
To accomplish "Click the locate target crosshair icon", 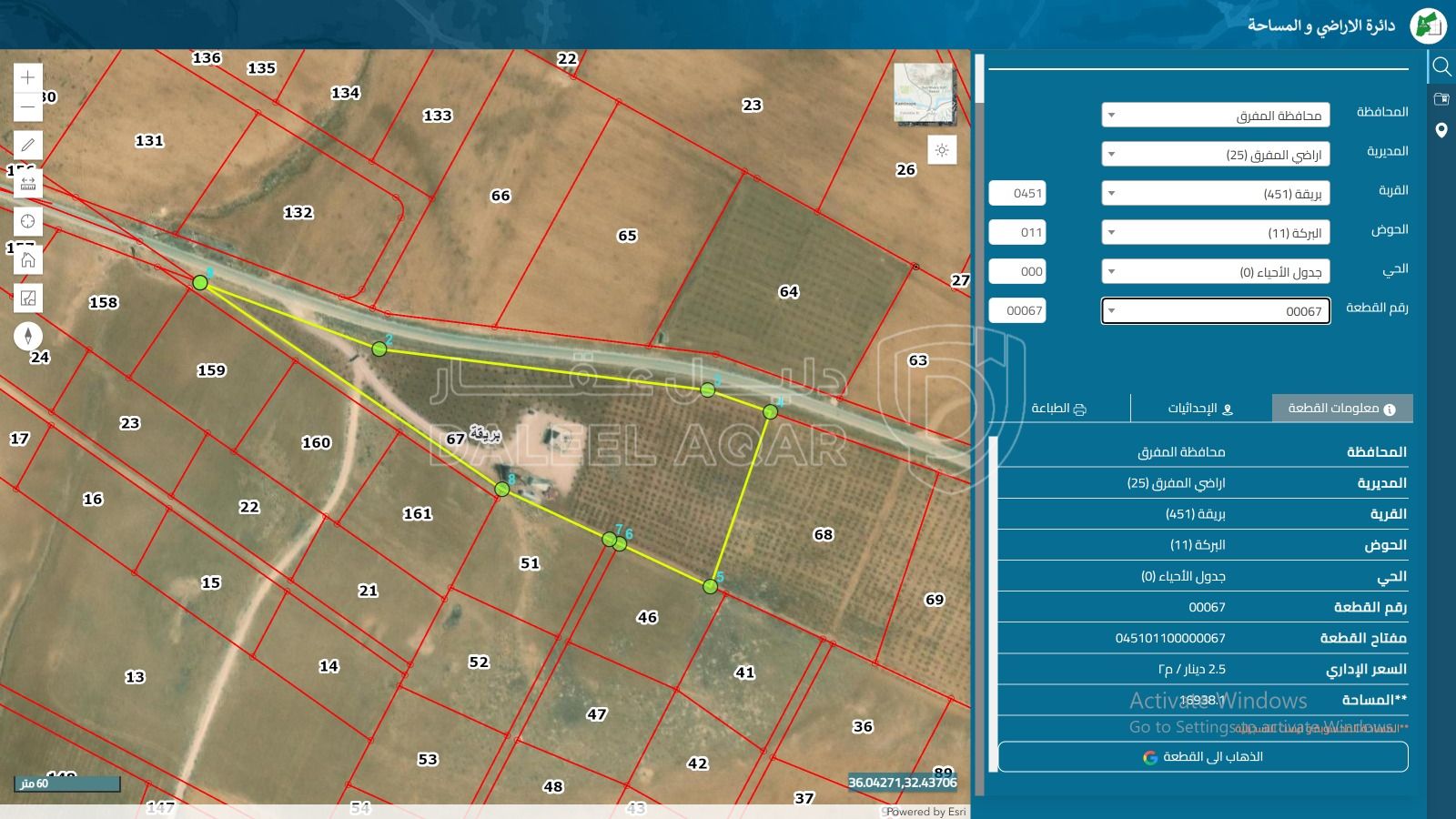I will tap(28, 221).
